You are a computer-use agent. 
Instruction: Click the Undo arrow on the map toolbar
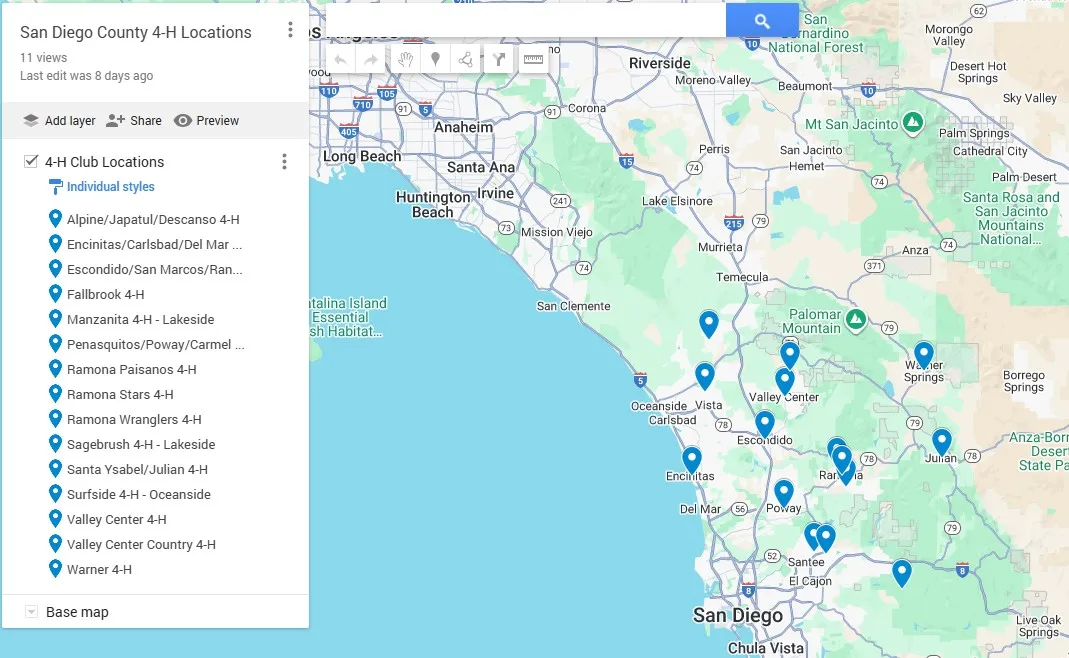(x=341, y=58)
